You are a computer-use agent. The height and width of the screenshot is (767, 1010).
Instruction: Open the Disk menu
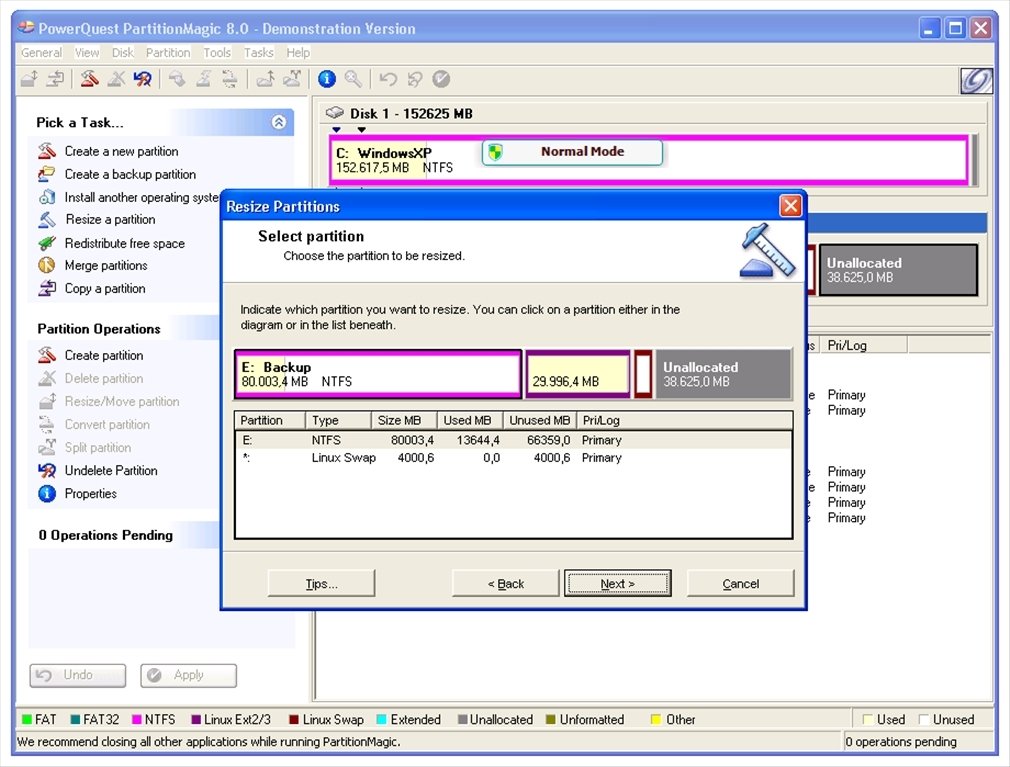pyautogui.click(x=122, y=53)
